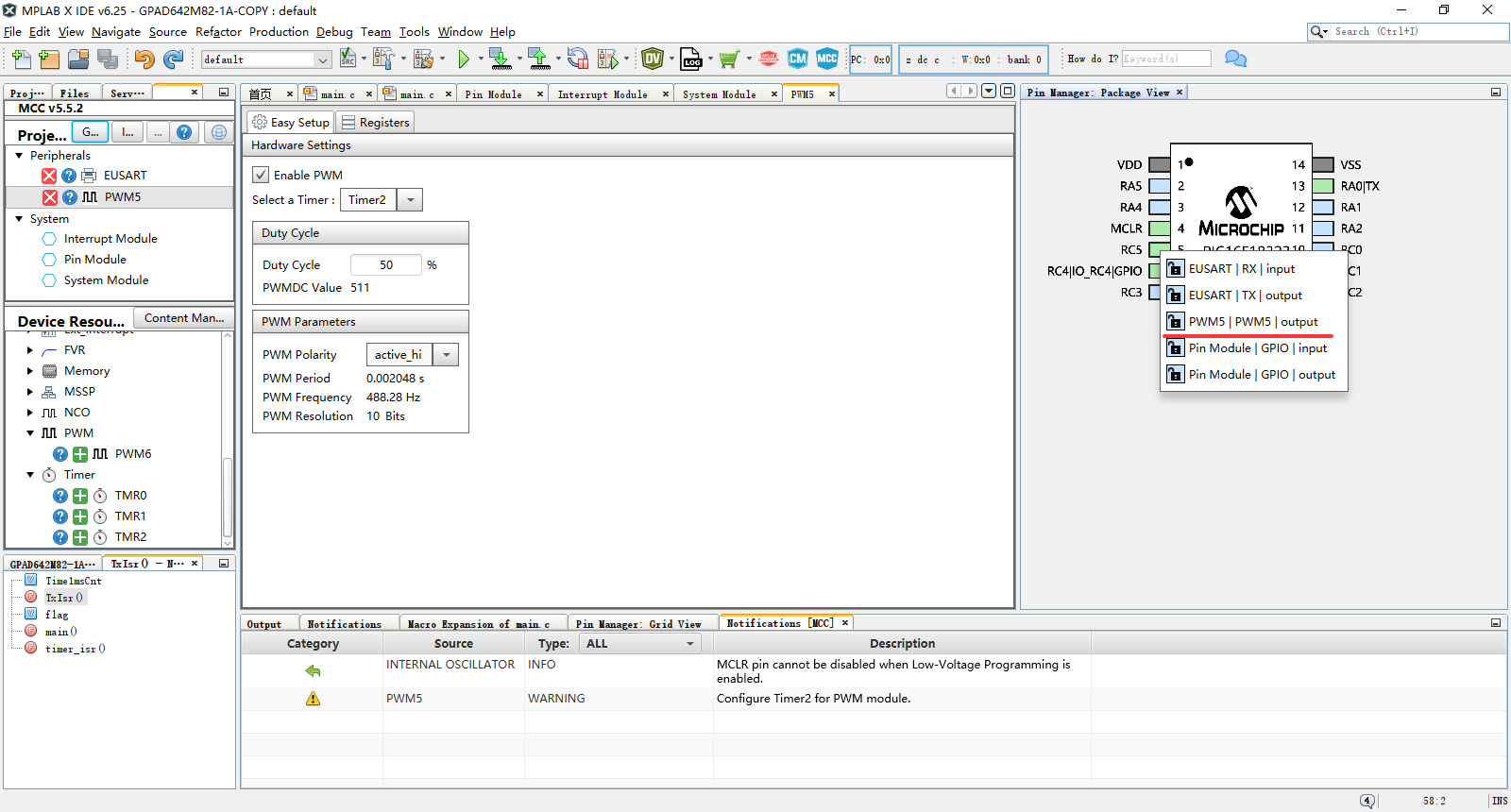Click the G... Generate button
Viewport: 1511px width, 812px height.
point(90,132)
